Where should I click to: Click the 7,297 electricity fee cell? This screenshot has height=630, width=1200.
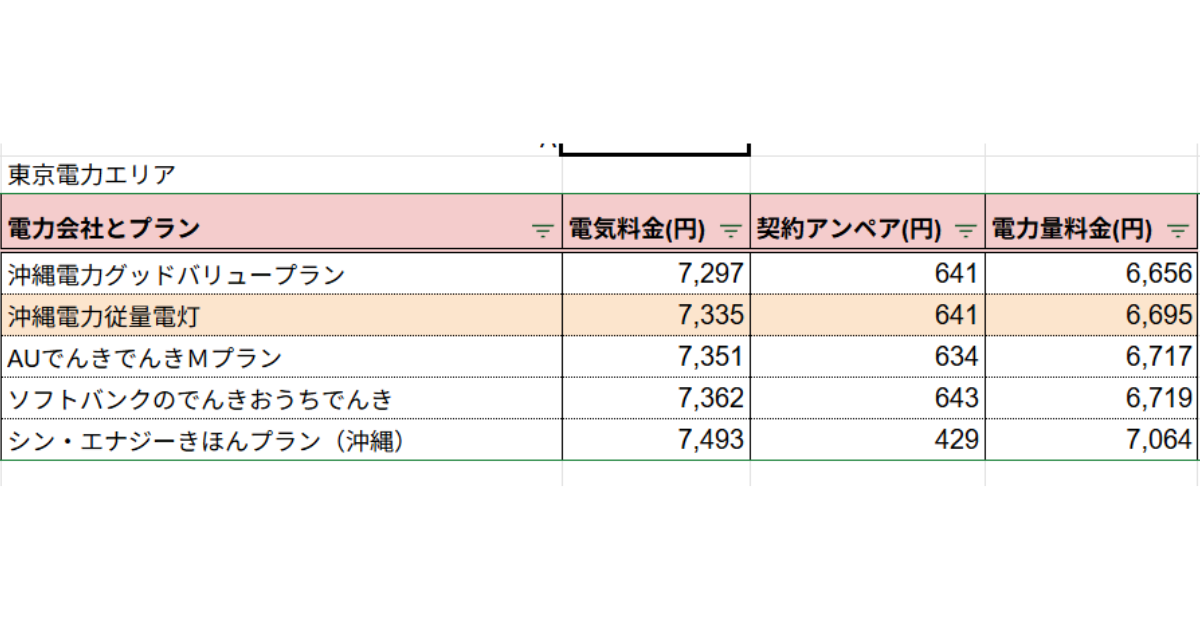(x=656, y=273)
